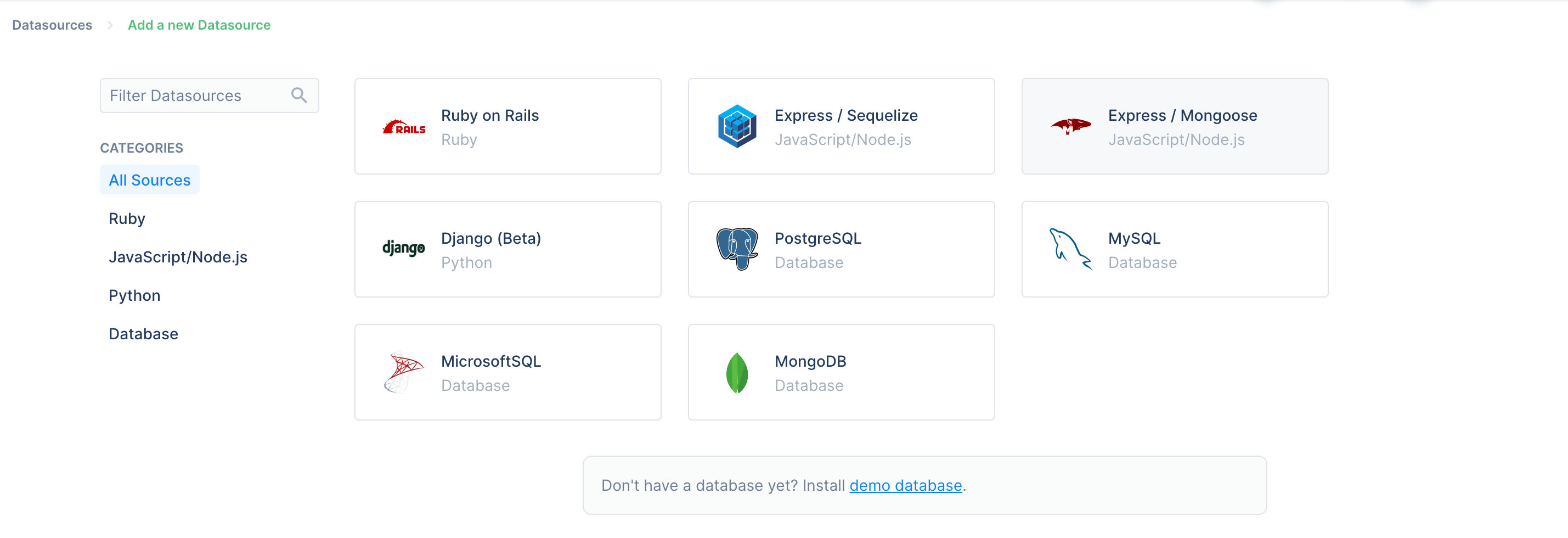Choose the MySQL datasource title
1568x538 pixels.
[1133, 238]
